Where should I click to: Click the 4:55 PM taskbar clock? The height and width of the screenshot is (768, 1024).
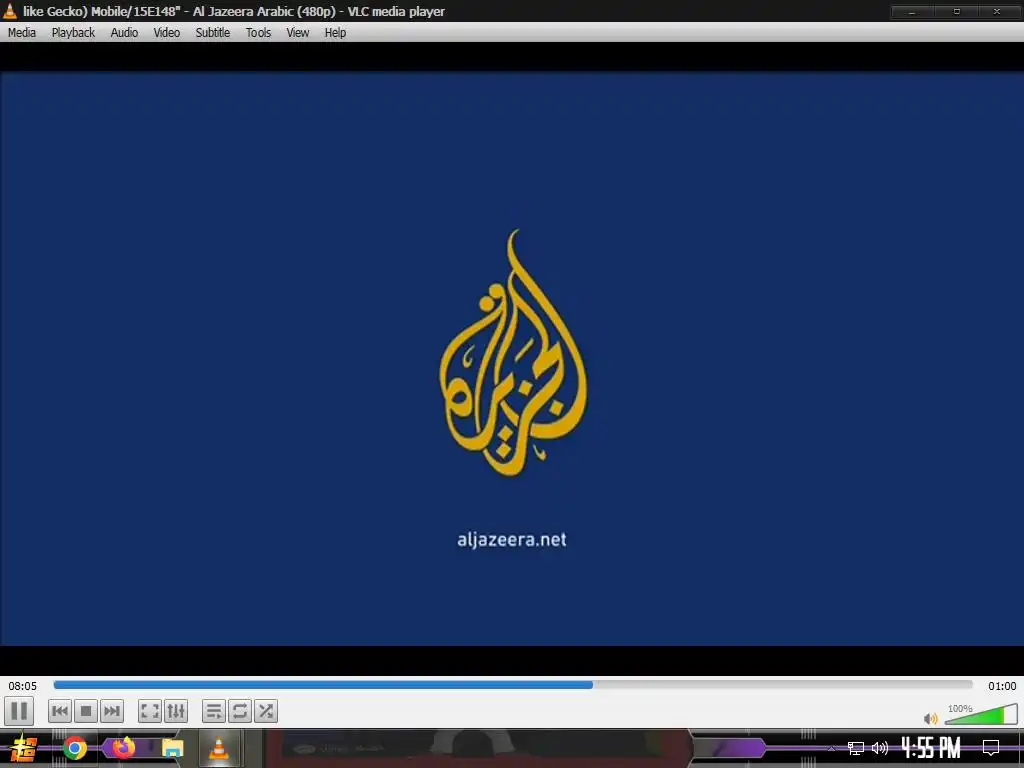point(931,748)
